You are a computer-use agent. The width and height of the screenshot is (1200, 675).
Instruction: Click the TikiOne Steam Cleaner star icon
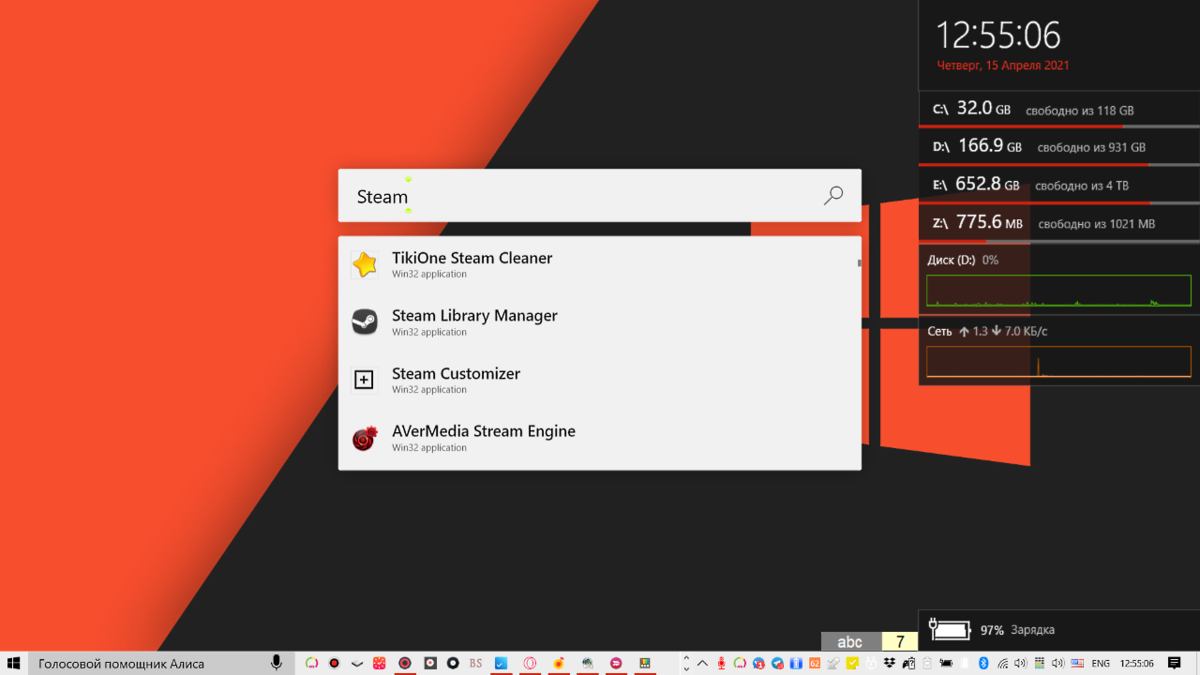(x=365, y=264)
